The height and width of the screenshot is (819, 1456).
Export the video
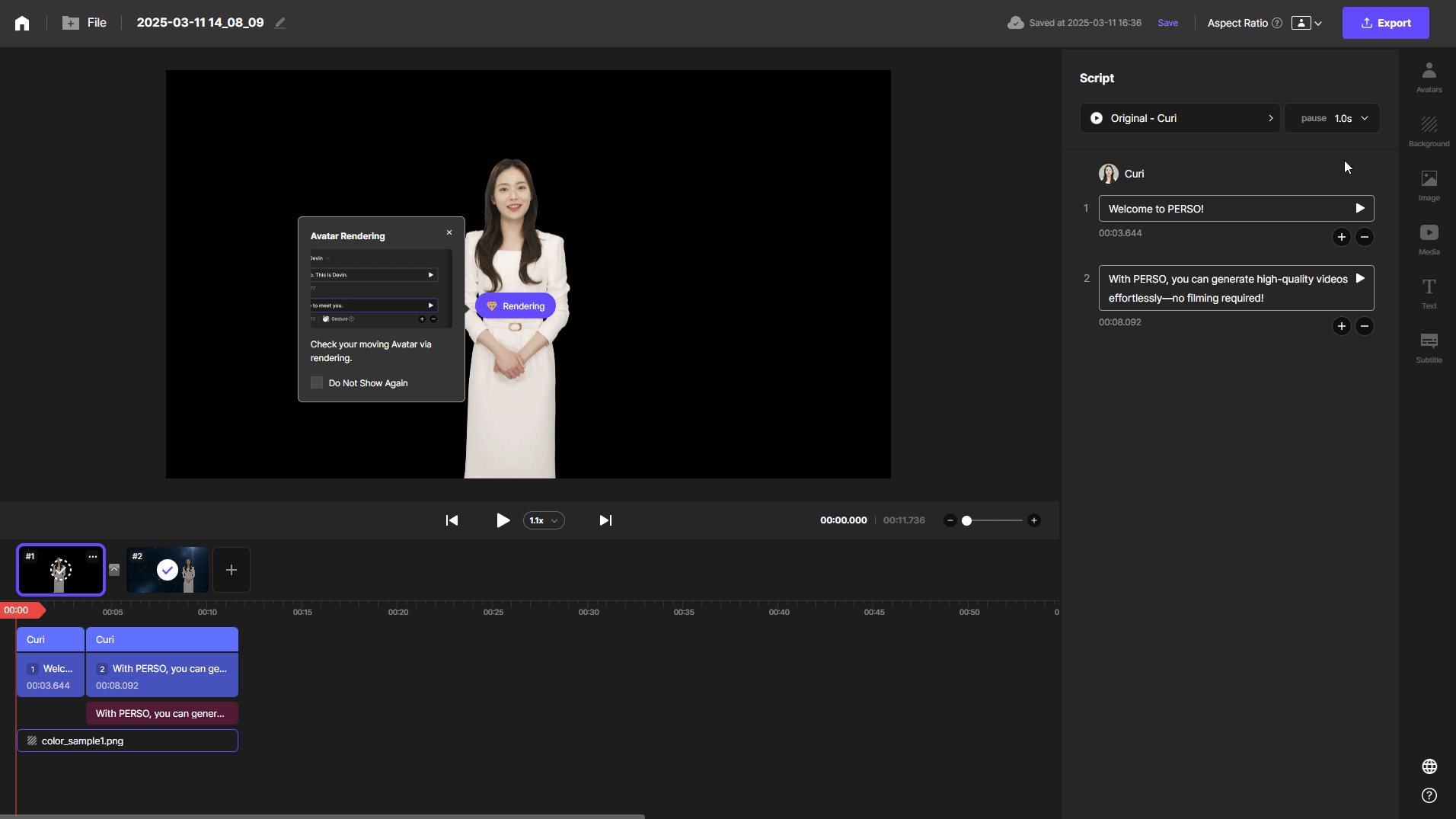(x=1385, y=23)
